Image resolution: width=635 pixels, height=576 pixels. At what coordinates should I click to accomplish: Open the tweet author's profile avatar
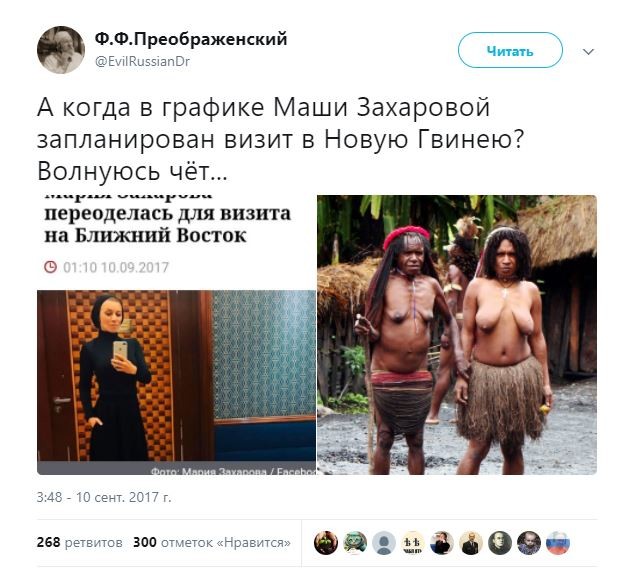tap(61, 50)
